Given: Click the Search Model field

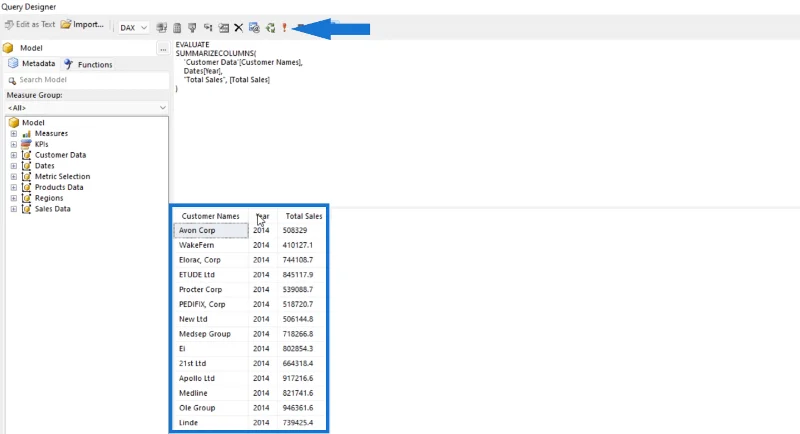Looking at the screenshot, I should pos(87,80).
